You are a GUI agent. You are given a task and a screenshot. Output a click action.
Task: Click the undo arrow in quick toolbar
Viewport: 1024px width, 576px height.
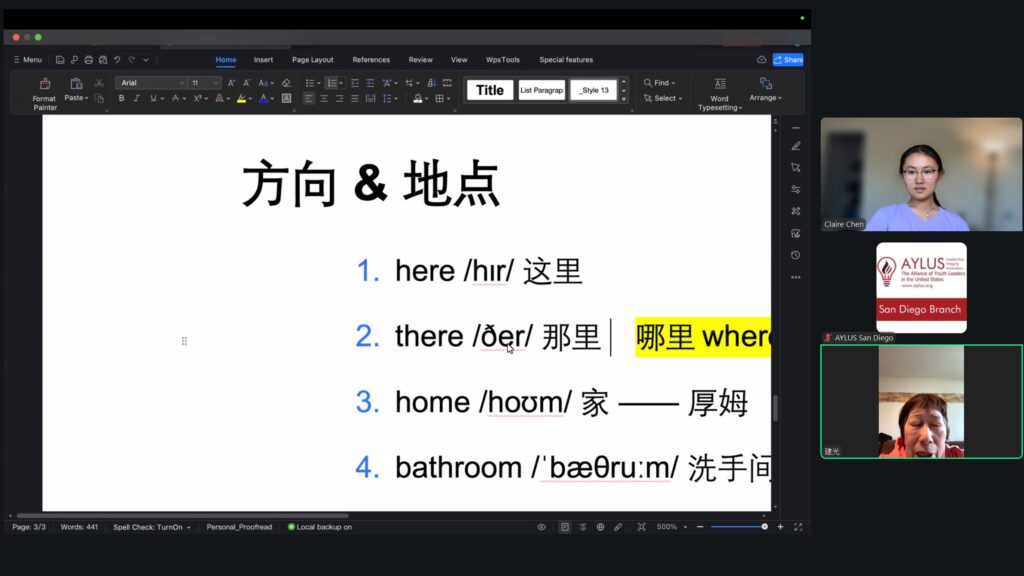[x=117, y=60]
